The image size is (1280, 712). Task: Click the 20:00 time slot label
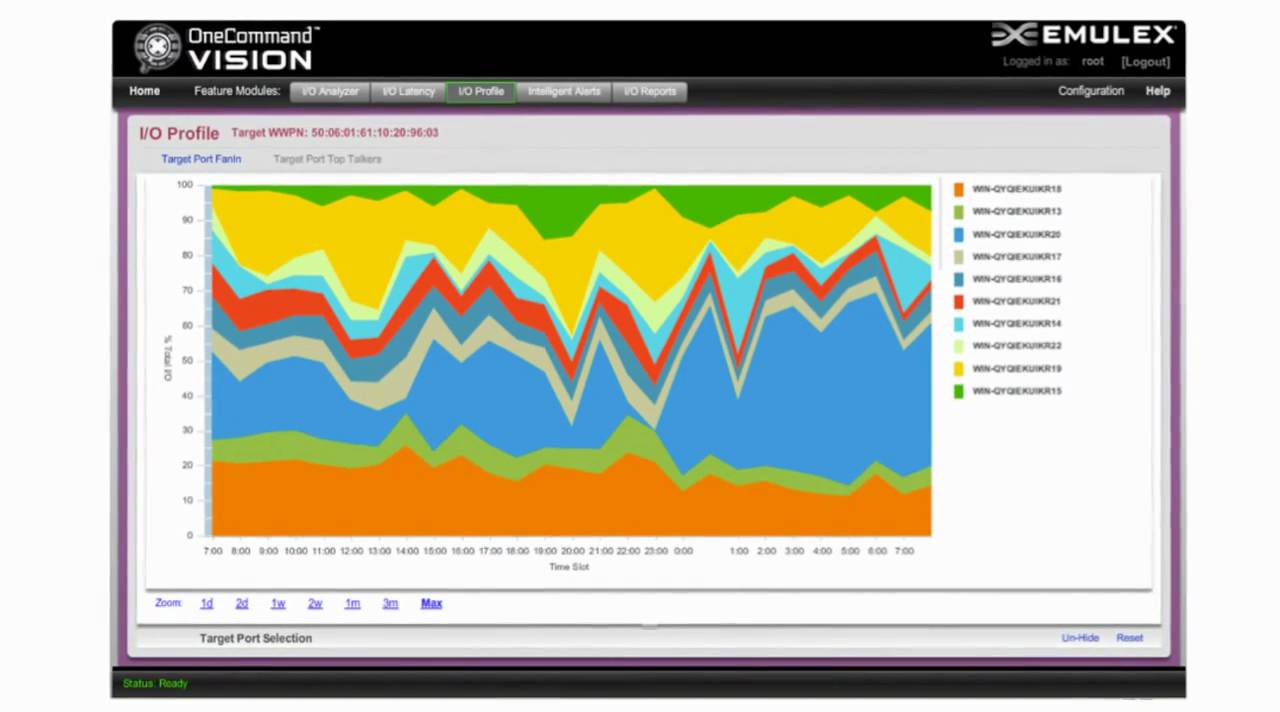pos(572,551)
